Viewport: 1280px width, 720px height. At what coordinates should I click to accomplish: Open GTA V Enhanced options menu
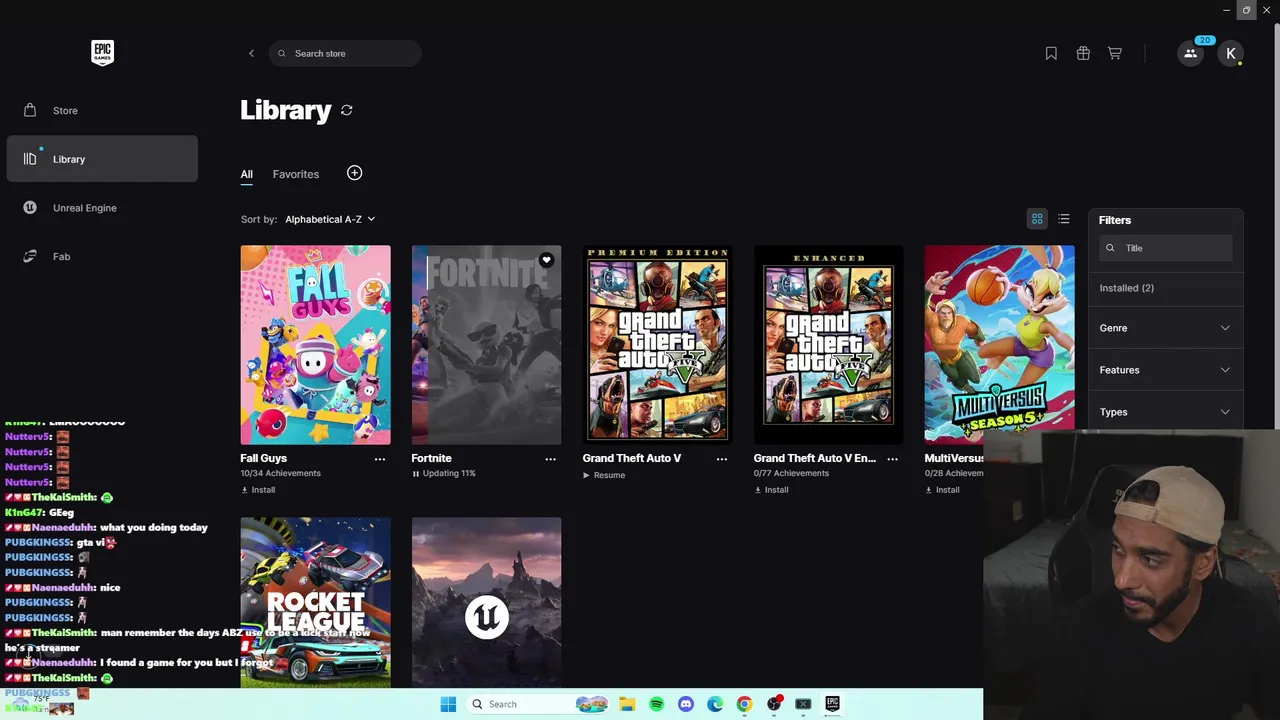(893, 459)
